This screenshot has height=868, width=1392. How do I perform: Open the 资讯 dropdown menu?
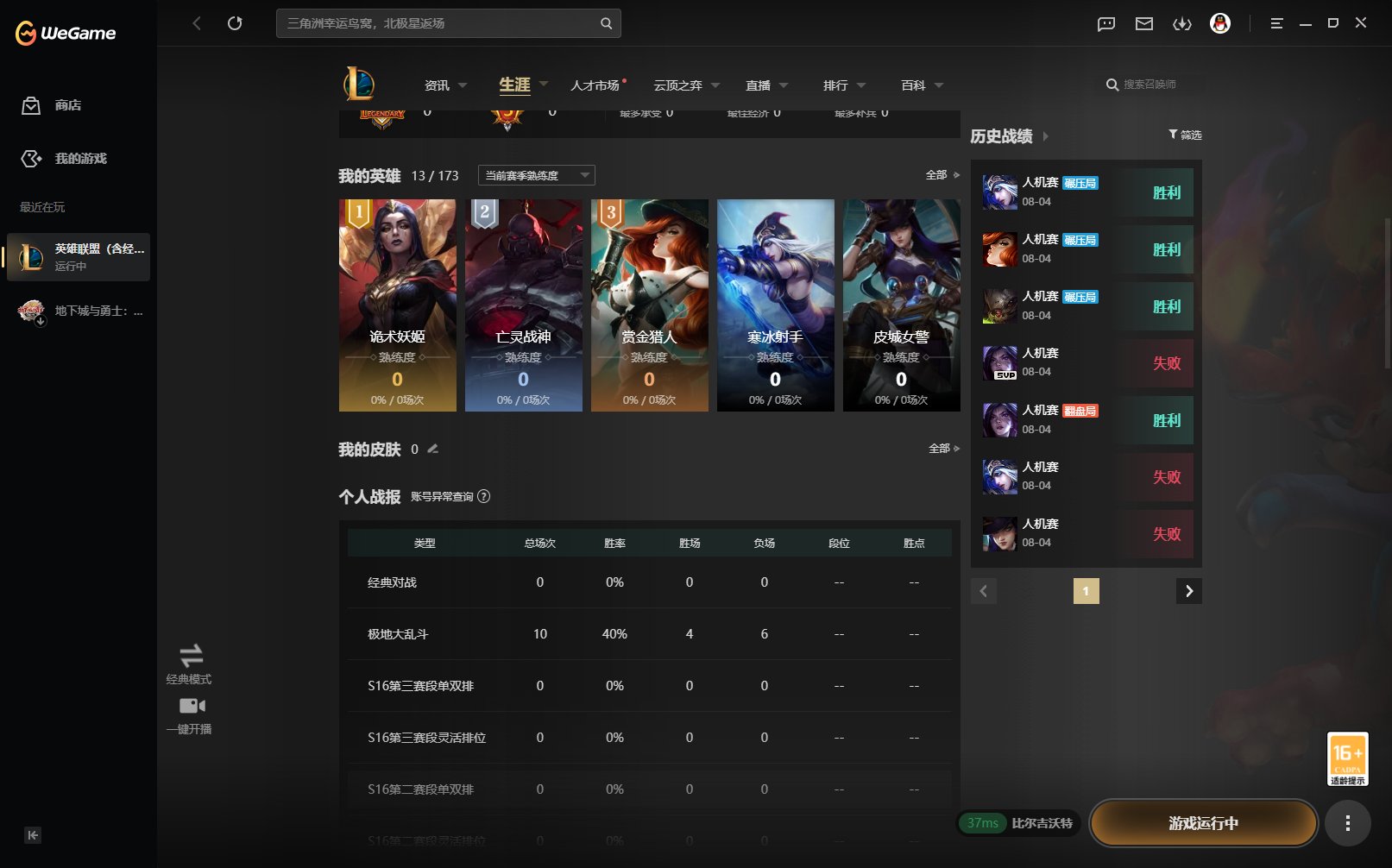[x=445, y=85]
